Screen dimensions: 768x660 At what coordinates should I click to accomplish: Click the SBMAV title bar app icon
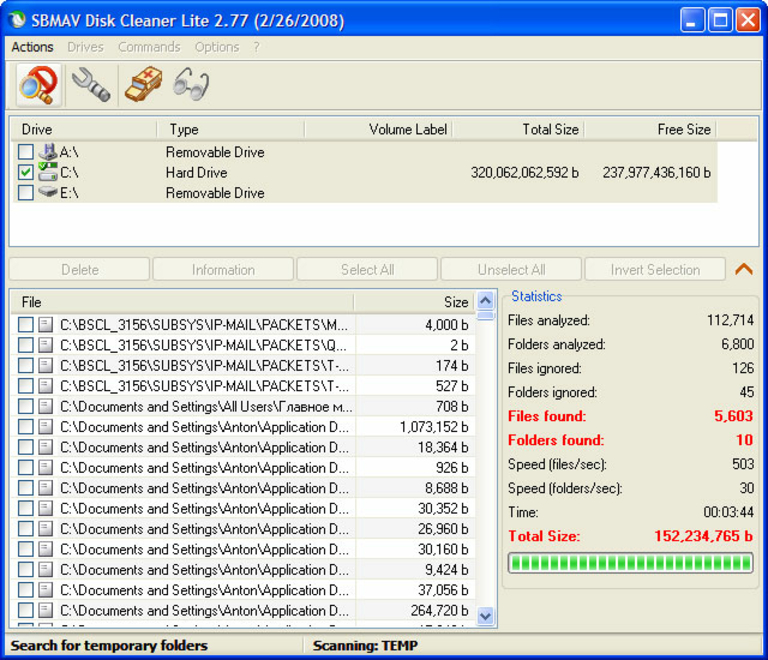coord(18,21)
